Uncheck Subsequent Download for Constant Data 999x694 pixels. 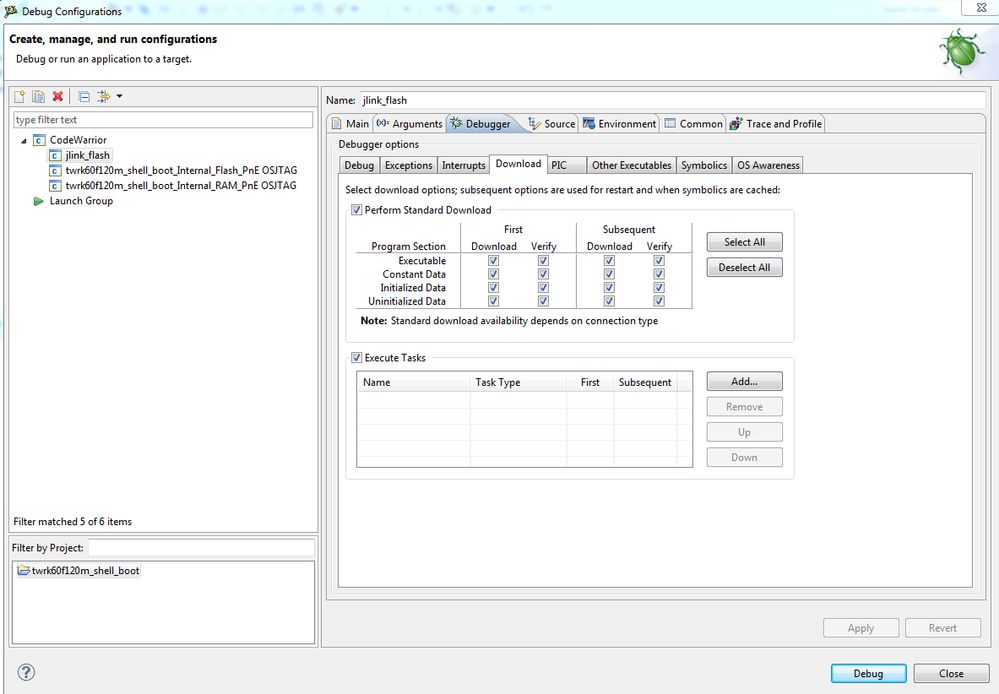pyautogui.click(x=609, y=274)
